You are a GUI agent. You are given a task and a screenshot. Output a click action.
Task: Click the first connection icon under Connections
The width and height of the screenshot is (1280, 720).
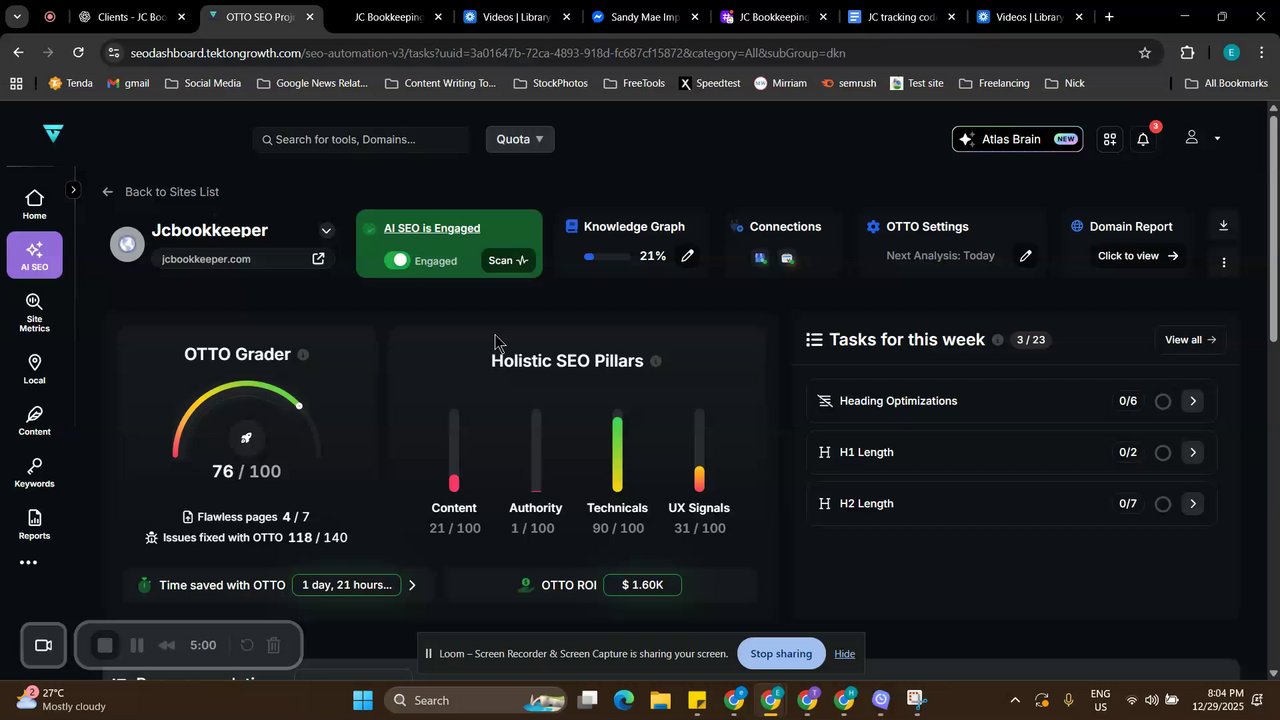[x=761, y=258]
